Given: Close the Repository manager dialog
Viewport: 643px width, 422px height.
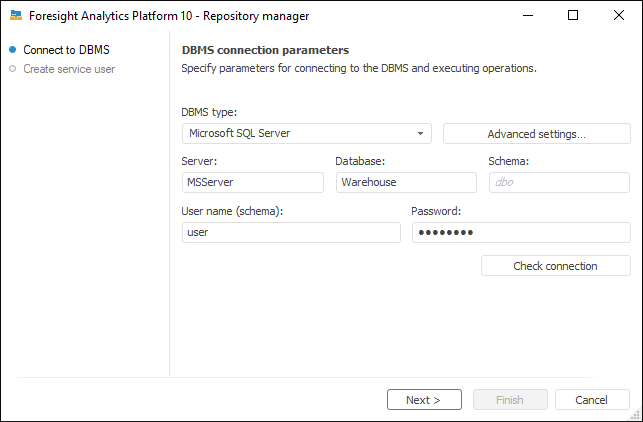Looking at the screenshot, I should coord(619,15).
